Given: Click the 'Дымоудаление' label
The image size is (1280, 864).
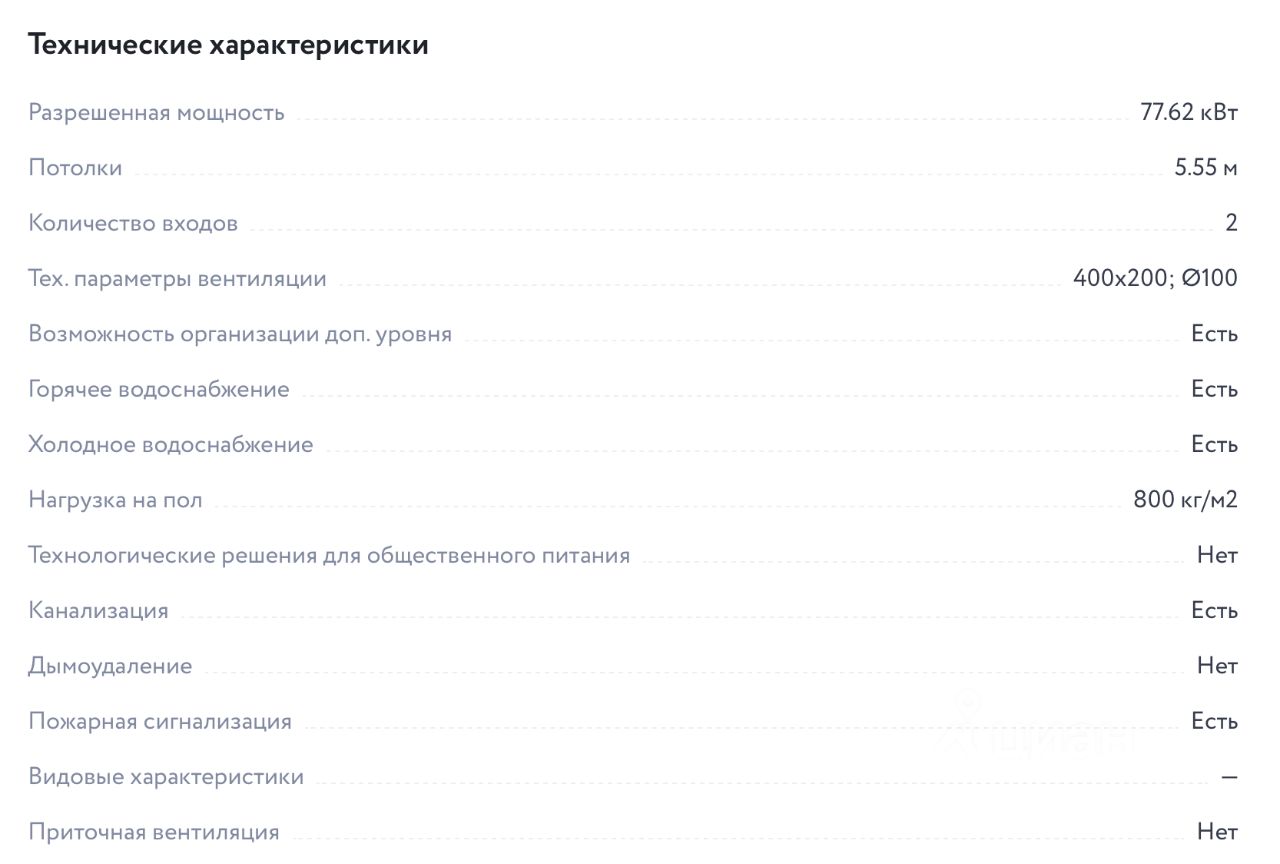Looking at the screenshot, I should (110, 666).
